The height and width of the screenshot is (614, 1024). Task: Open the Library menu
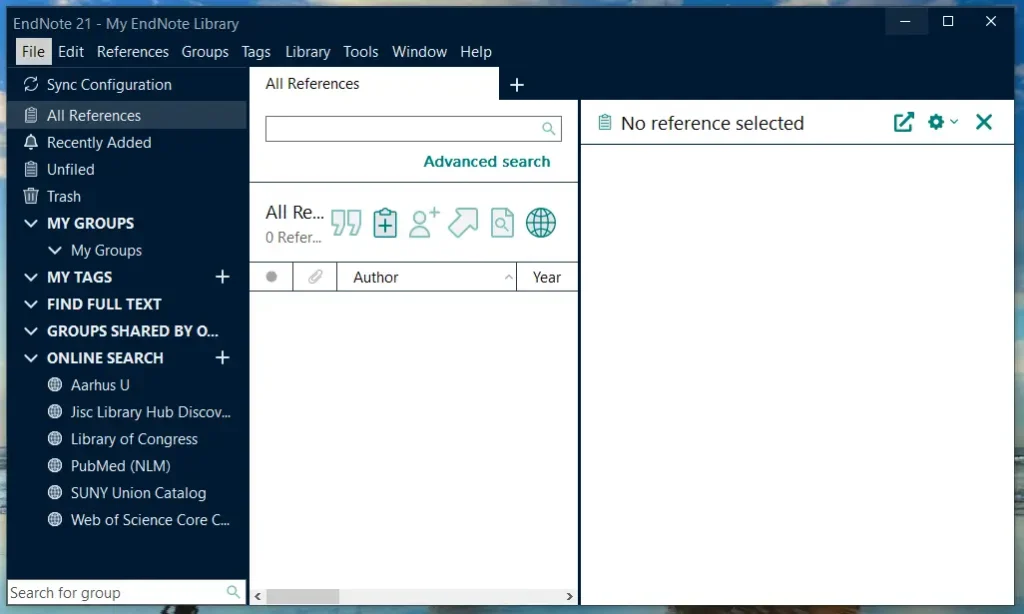(x=308, y=52)
